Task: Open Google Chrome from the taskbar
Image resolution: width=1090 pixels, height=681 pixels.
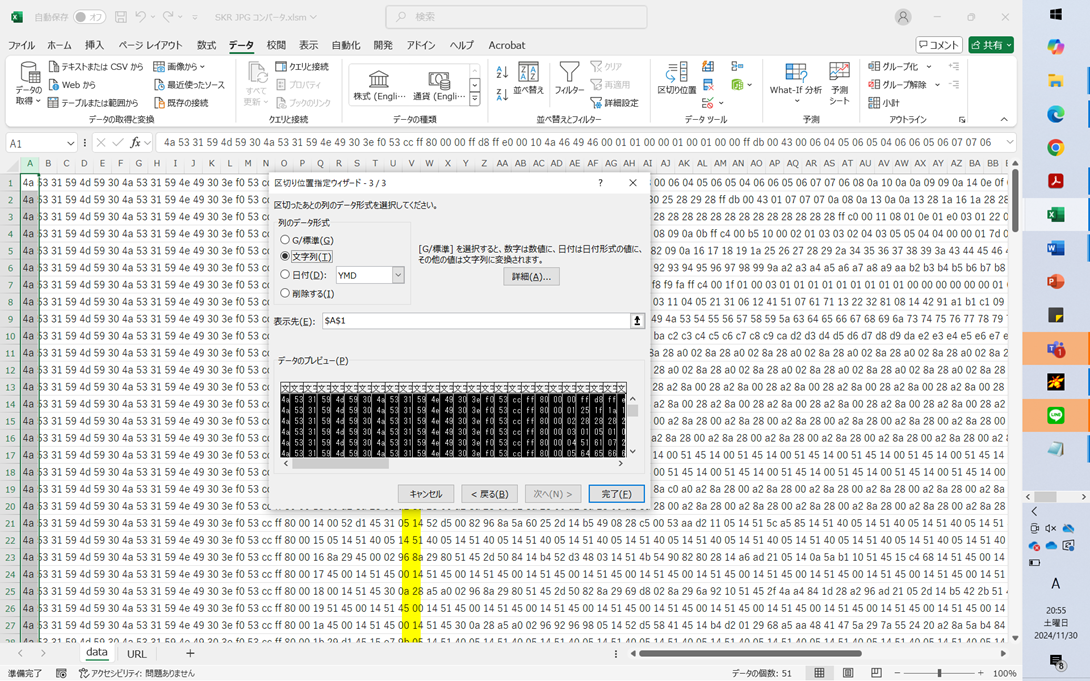Action: point(1055,147)
